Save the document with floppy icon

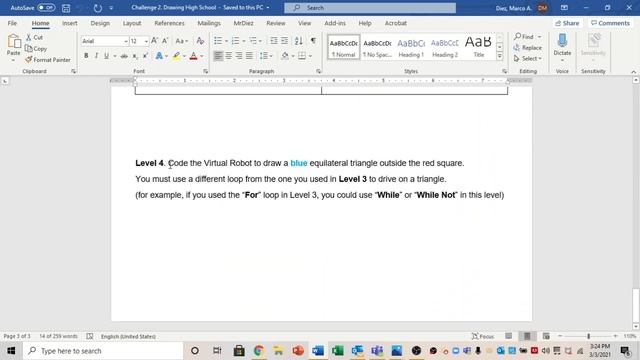coord(66,8)
